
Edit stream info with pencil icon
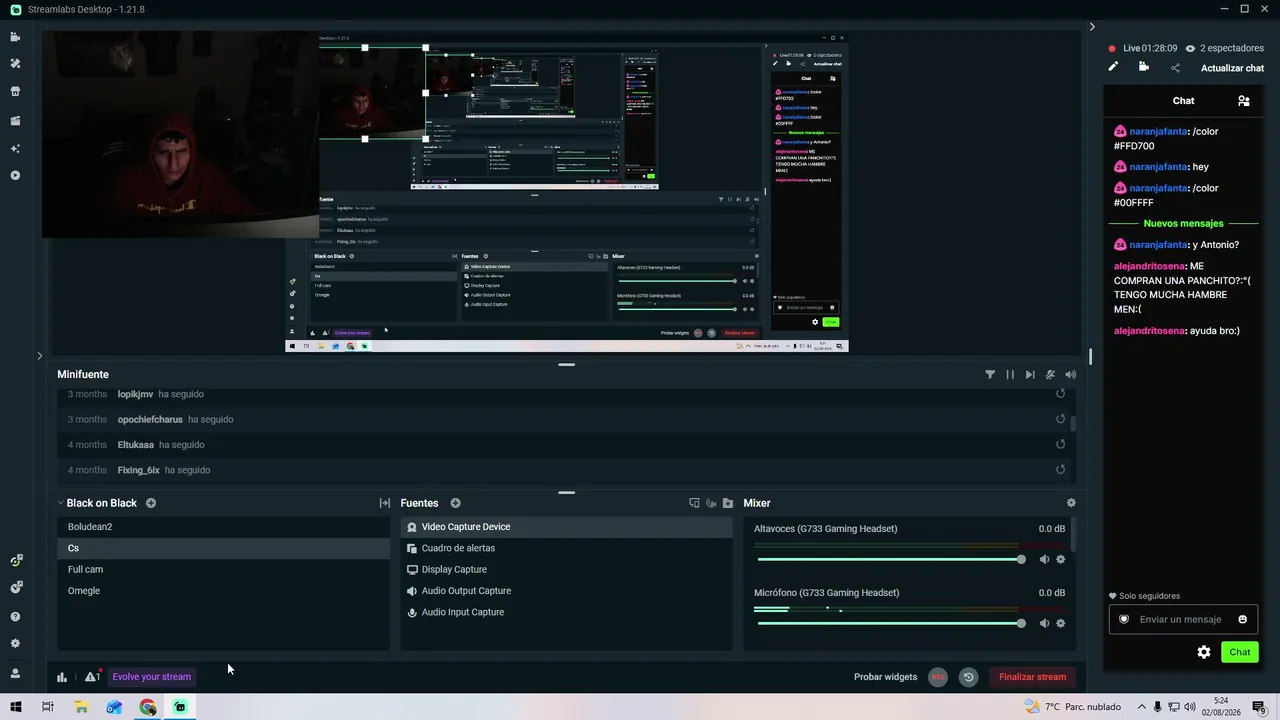coord(1113,67)
